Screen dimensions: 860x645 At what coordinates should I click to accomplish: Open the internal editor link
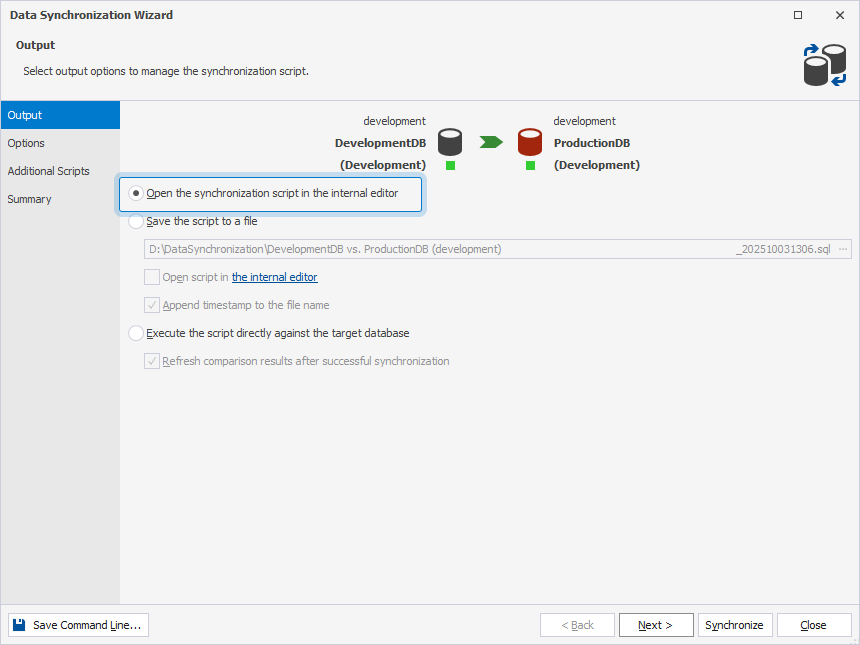274,277
